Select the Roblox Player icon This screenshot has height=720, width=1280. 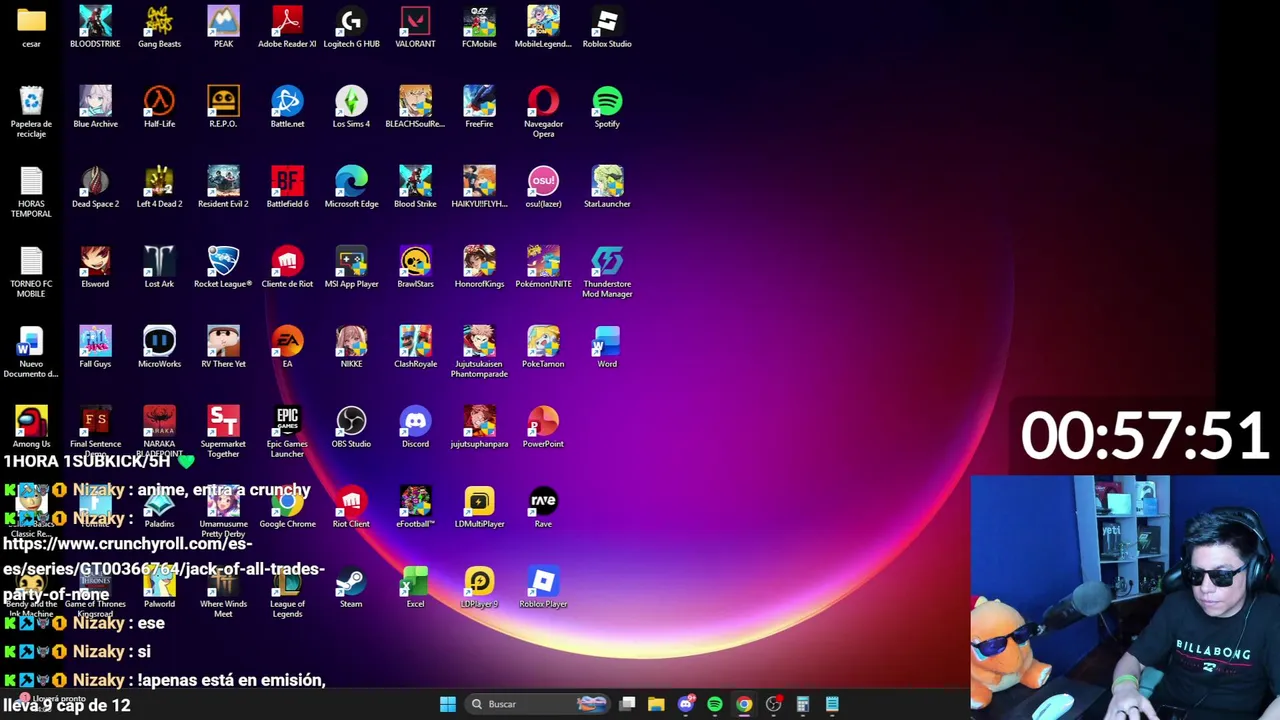tap(543, 587)
